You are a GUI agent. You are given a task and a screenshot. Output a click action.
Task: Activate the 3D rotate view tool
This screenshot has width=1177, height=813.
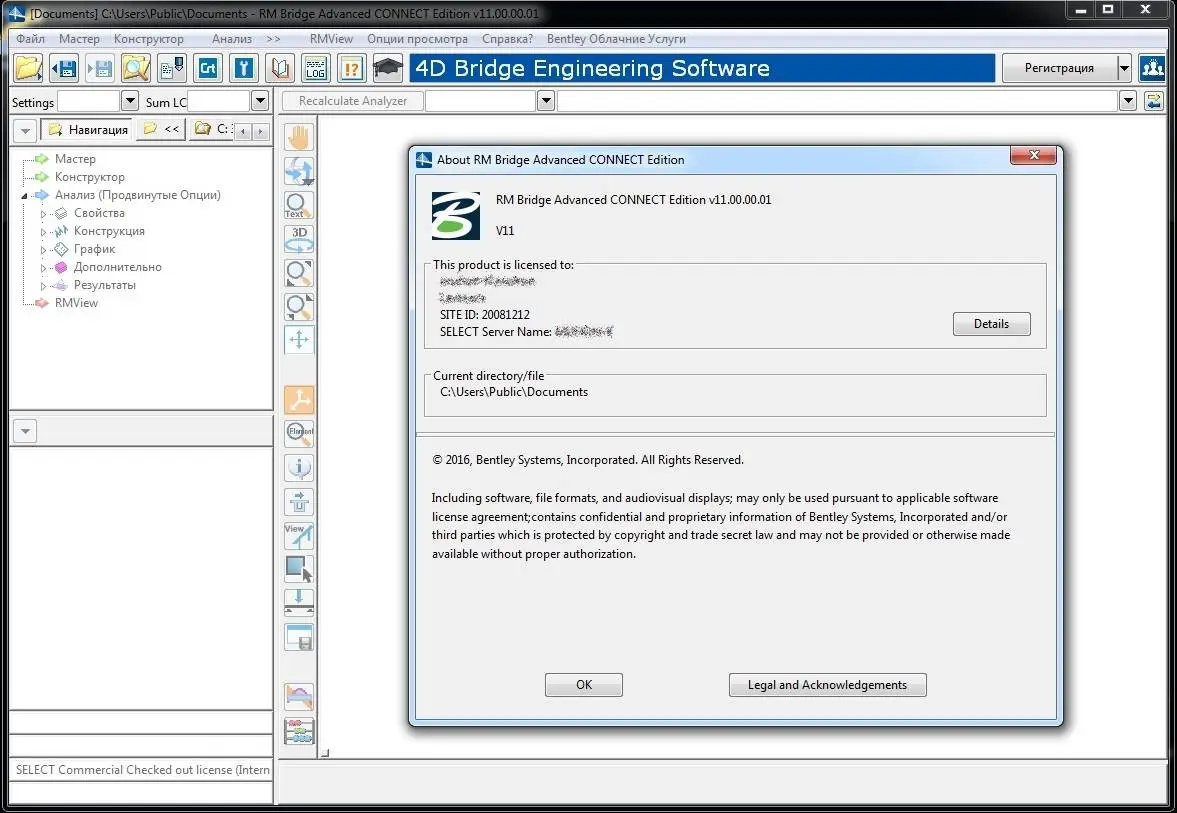pyautogui.click(x=299, y=239)
